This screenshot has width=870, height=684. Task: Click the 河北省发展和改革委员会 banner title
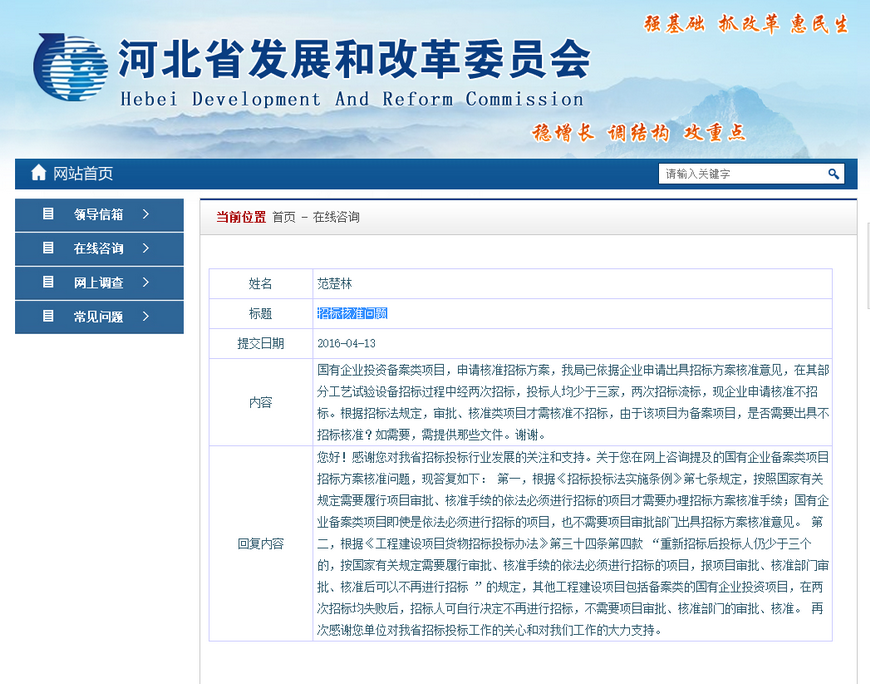point(355,59)
